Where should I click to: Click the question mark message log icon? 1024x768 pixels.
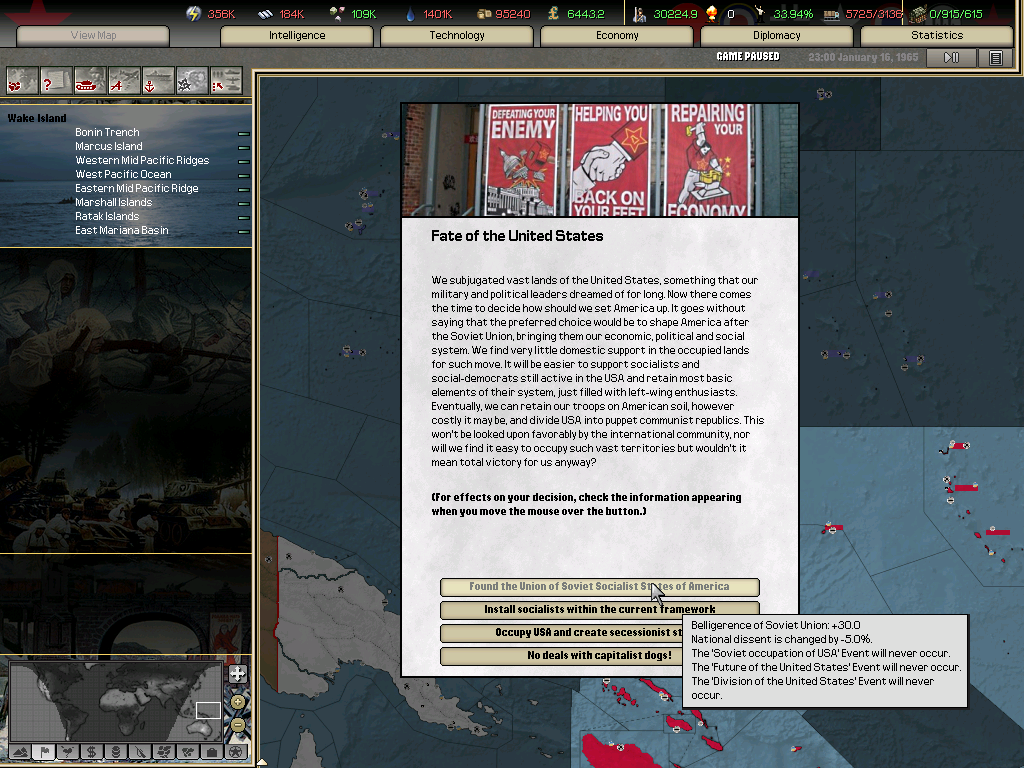click(x=56, y=80)
